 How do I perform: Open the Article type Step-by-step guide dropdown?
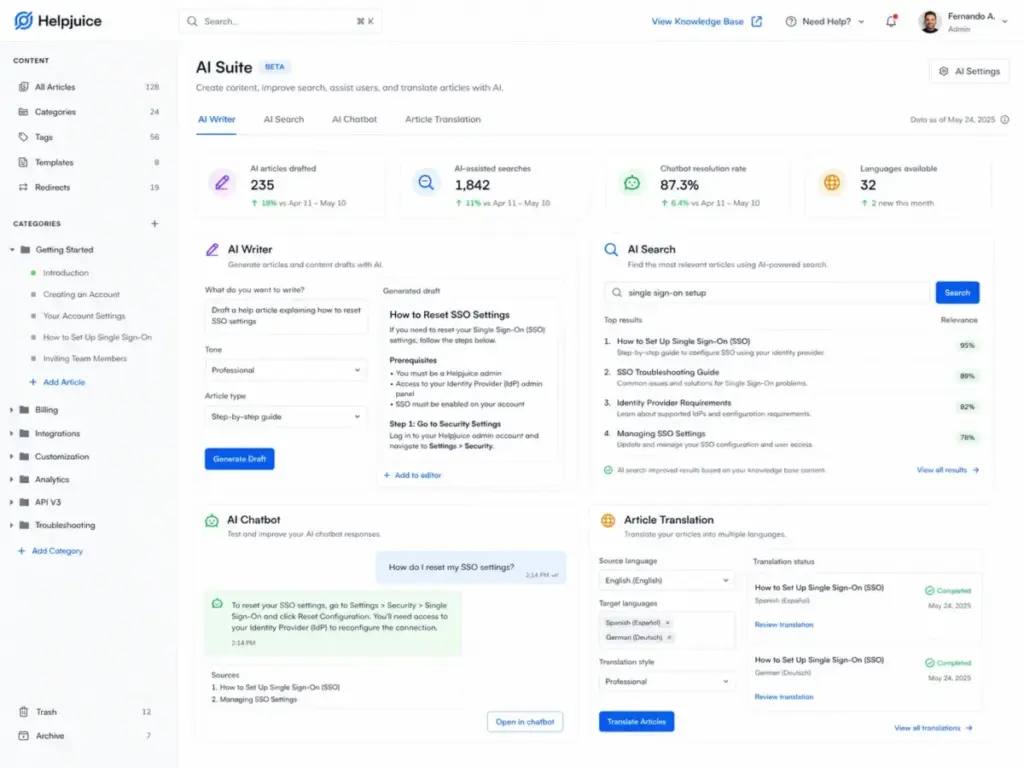[x=285, y=417]
